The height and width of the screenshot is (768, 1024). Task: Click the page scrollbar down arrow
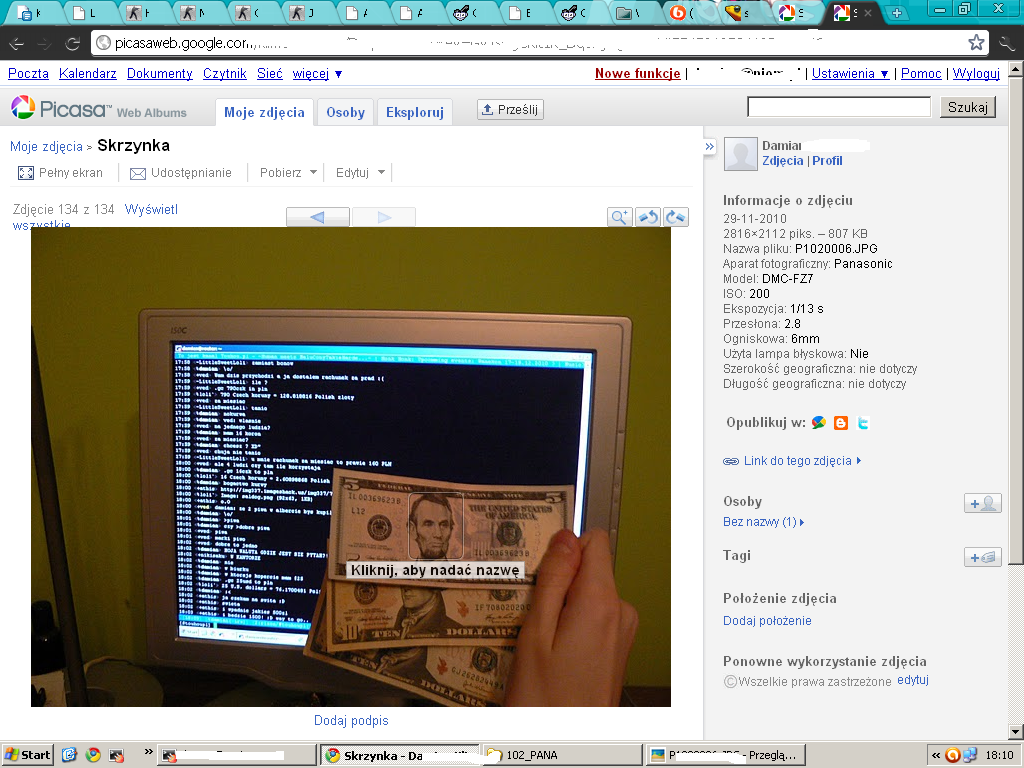click(1016, 732)
